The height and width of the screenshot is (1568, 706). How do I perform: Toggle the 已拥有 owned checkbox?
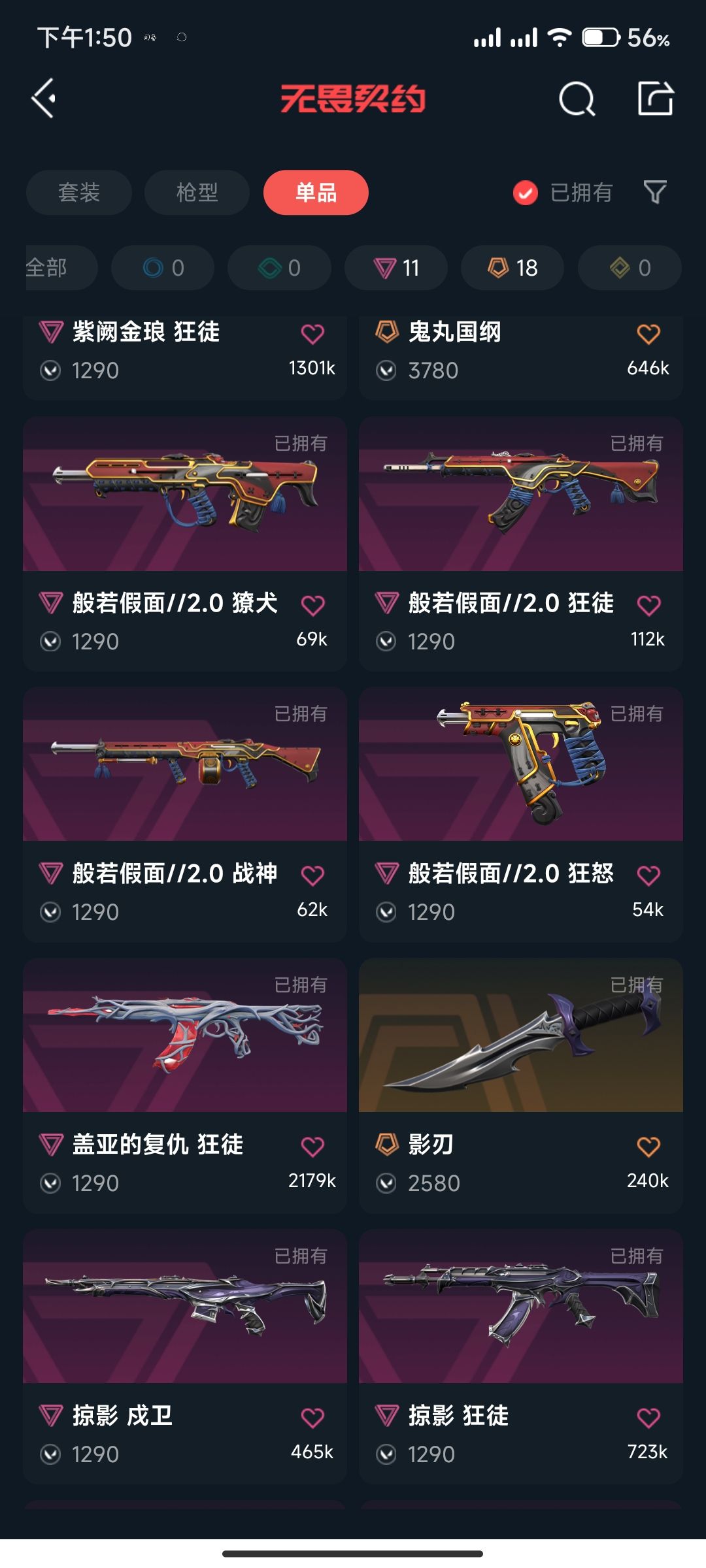click(526, 193)
